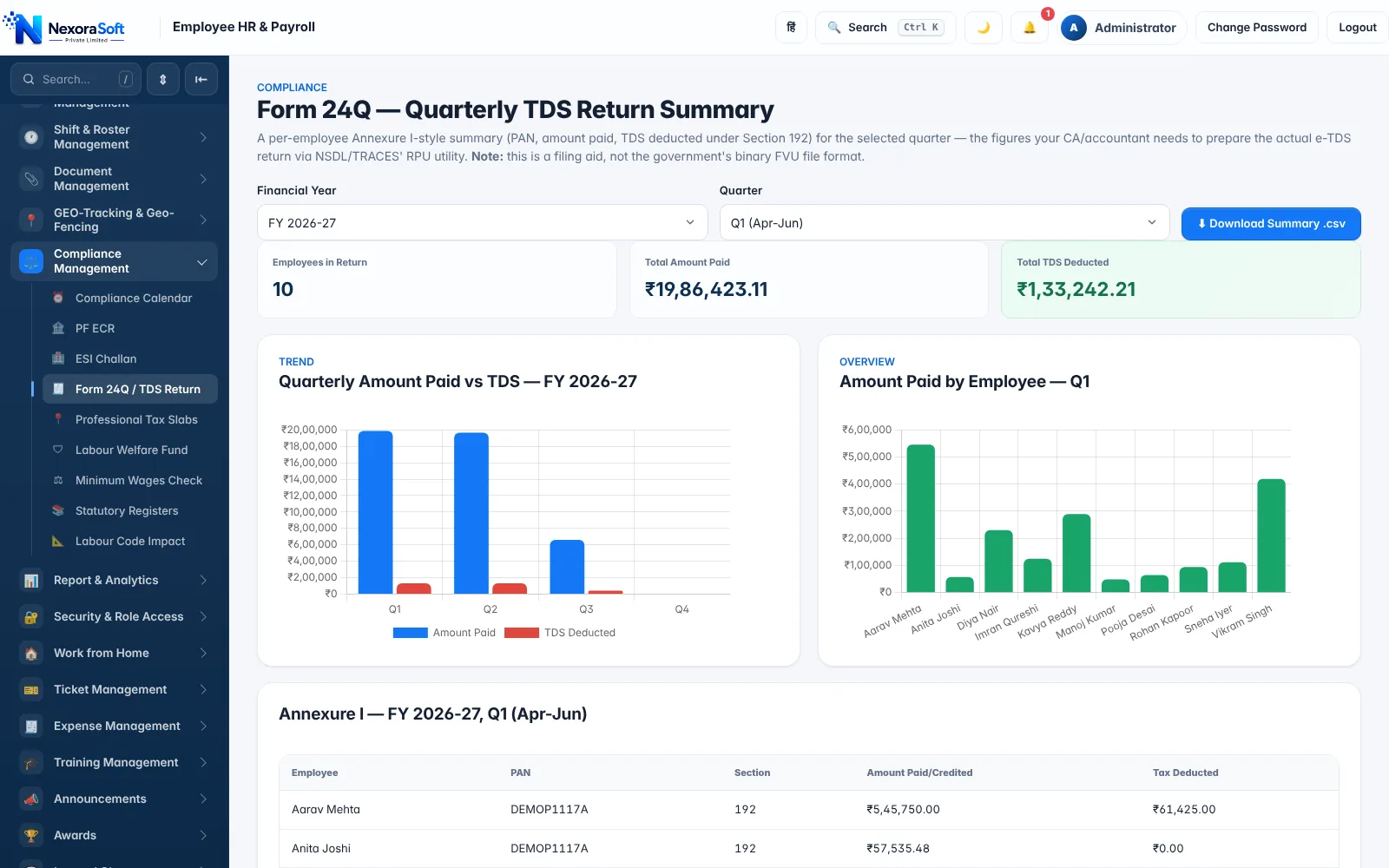The image size is (1389, 868).
Task: Click the NexoraSoft logo
Action: point(64,29)
